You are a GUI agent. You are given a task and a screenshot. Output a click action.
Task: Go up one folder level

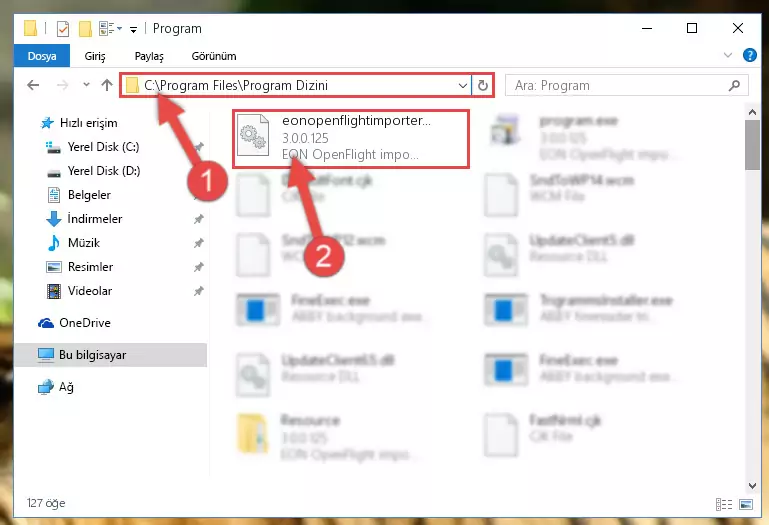coord(106,85)
